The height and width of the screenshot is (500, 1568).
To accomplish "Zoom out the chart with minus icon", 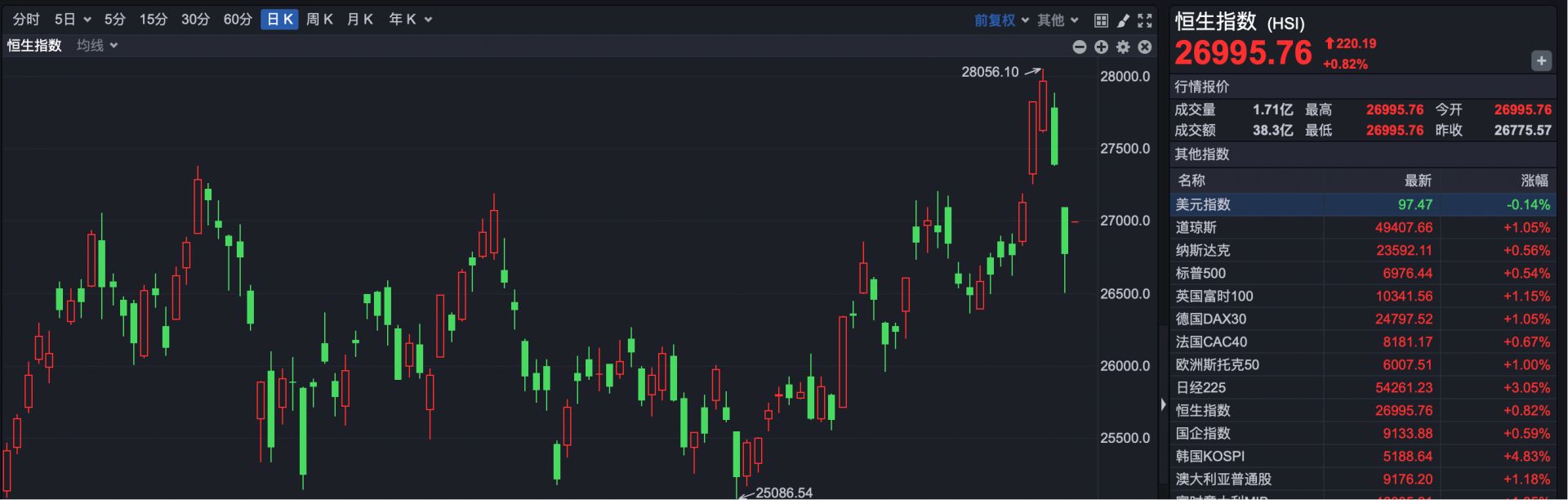I will tap(1080, 47).
